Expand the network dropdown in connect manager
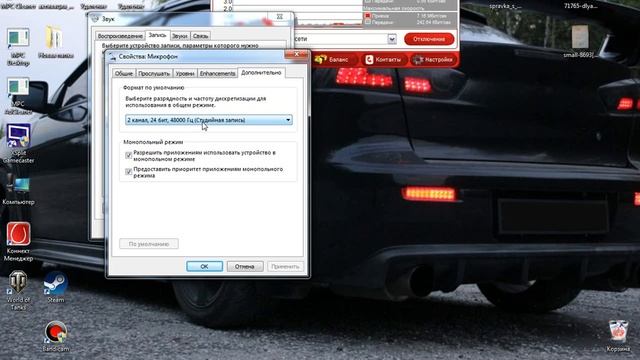The image size is (640, 360). click(392, 39)
